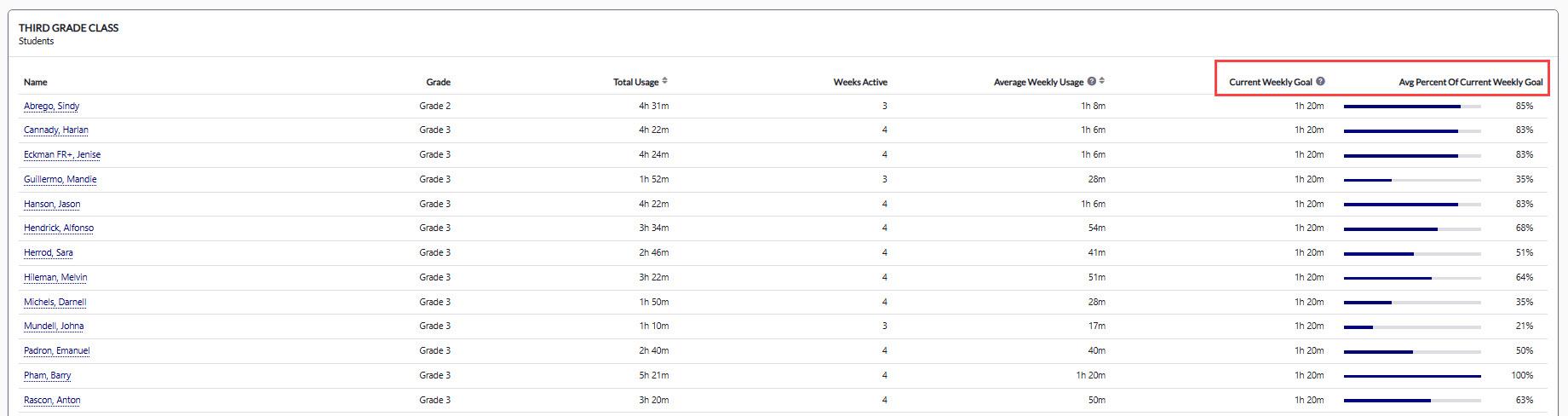Select the Eckman FR+, Jenise link

coord(61,154)
